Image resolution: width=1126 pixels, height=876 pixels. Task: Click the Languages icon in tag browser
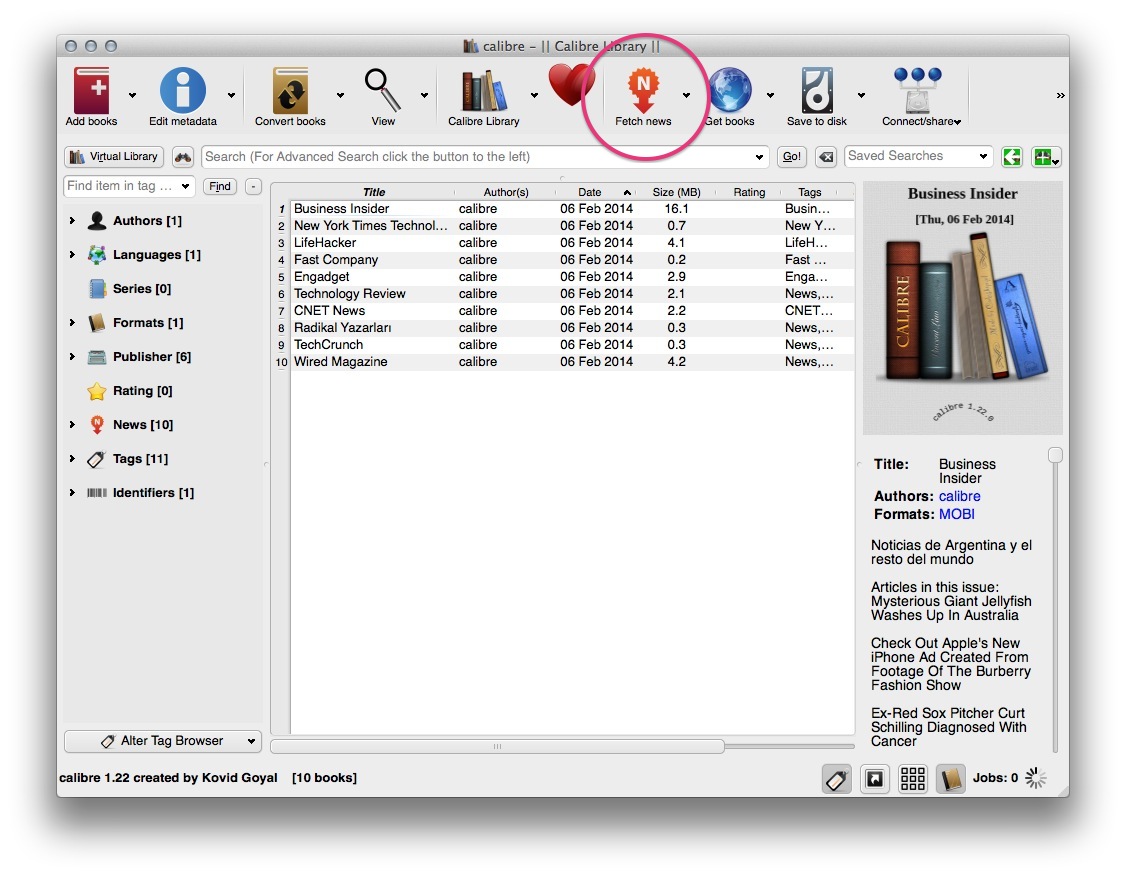97,254
